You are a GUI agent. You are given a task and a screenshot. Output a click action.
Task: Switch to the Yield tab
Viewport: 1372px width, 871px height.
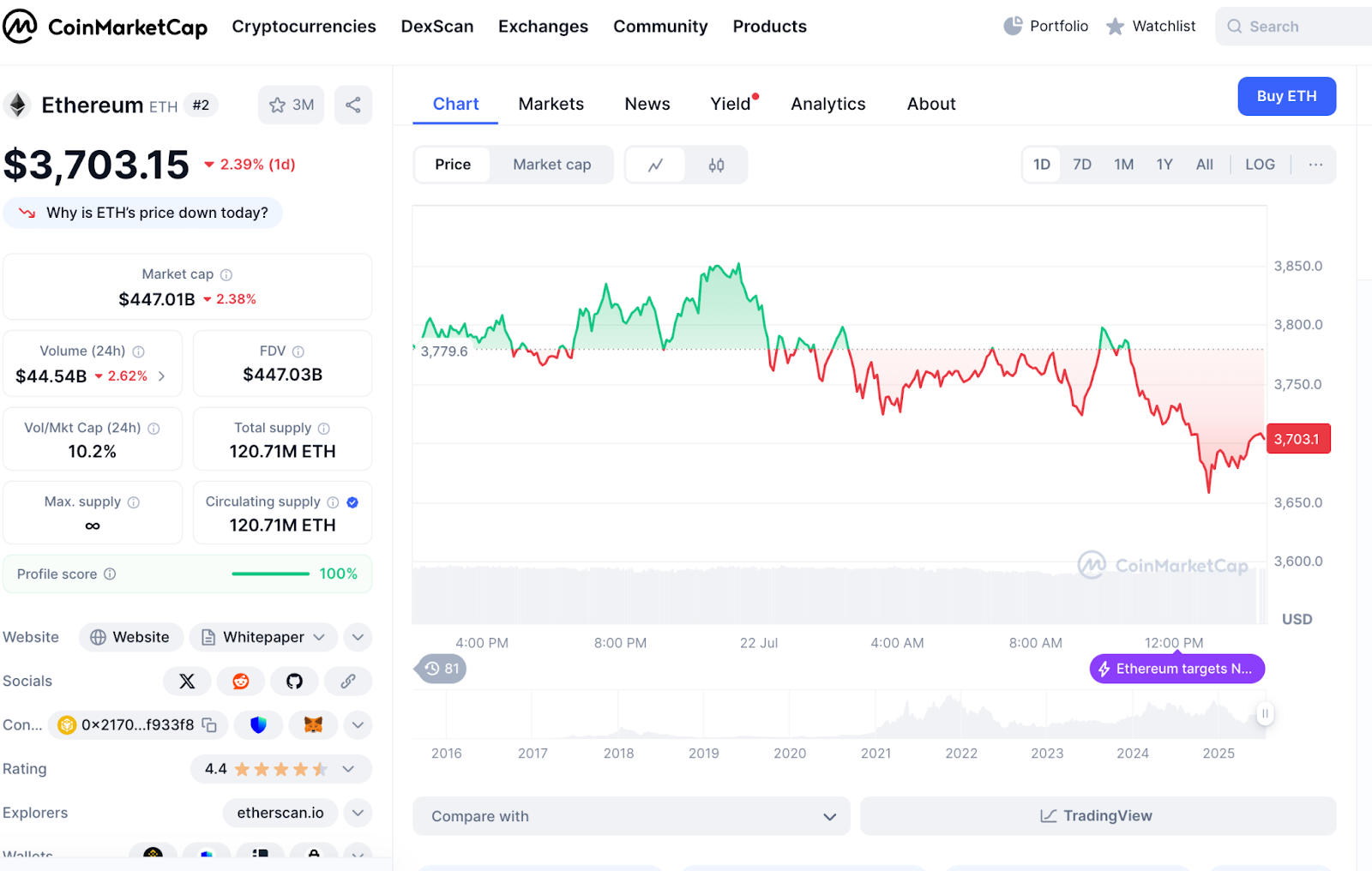click(x=731, y=104)
